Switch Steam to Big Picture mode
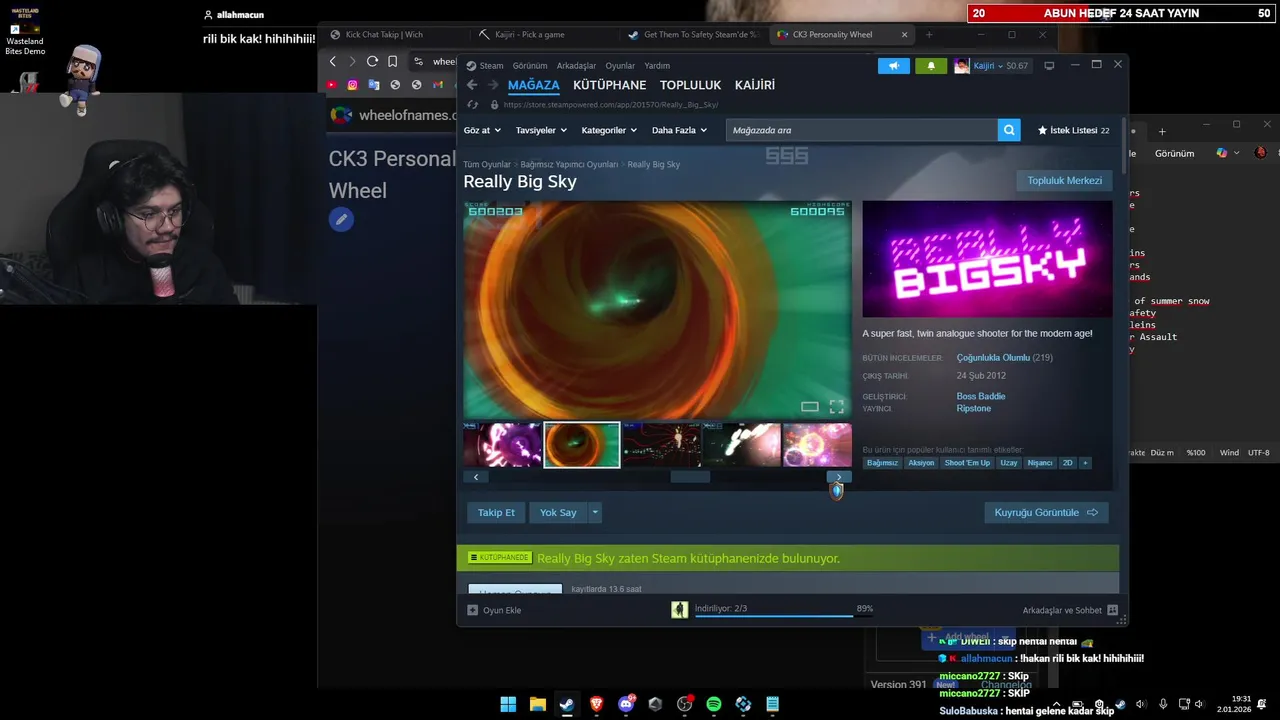1280x720 pixels. (x=1049, y=66)
